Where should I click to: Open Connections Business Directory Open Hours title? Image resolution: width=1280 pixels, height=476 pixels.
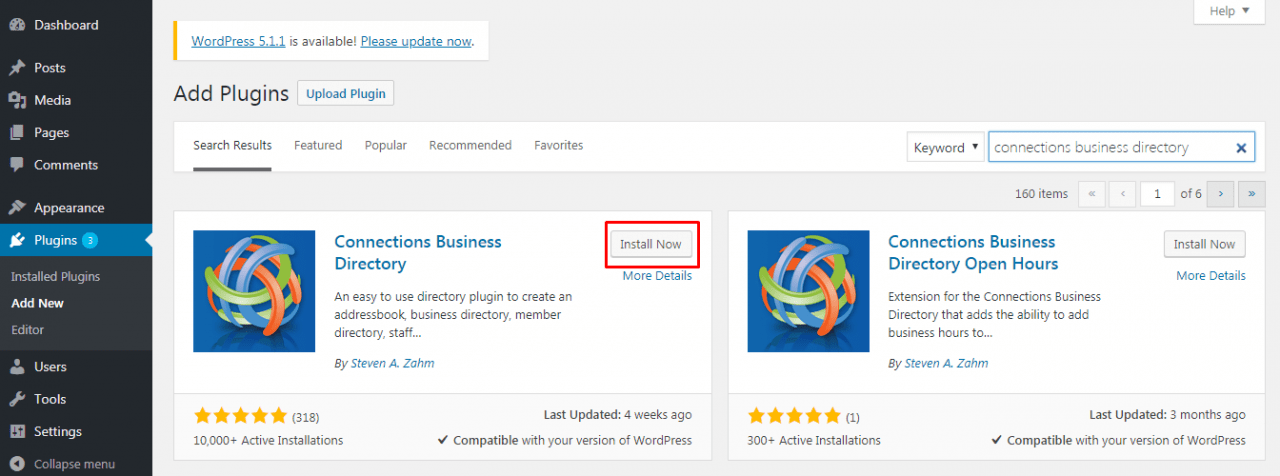(x=973, y=253)
